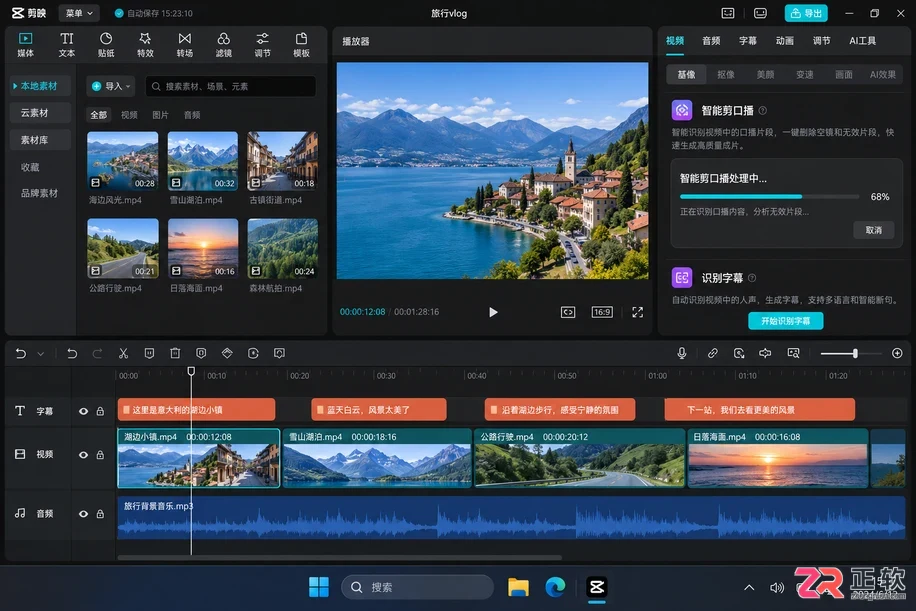Open the 模板 templates panel
This screenshot has width=916, height=611.
click(301, 45)
